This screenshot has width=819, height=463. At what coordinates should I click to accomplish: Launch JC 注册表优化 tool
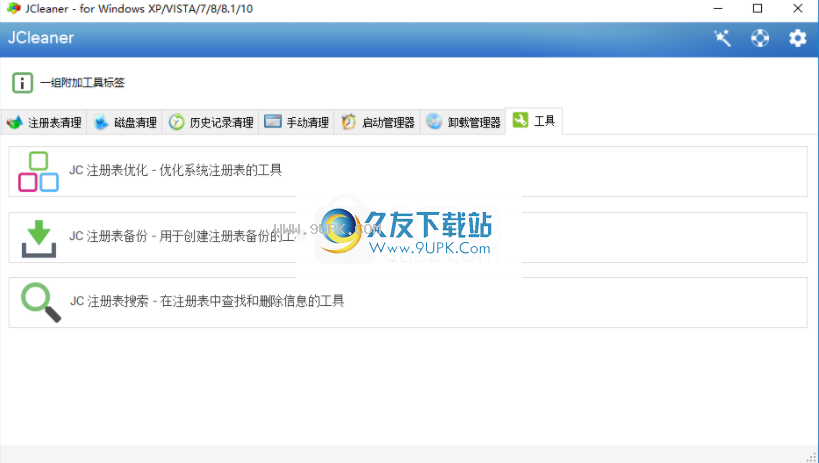[x=408, y=171]
